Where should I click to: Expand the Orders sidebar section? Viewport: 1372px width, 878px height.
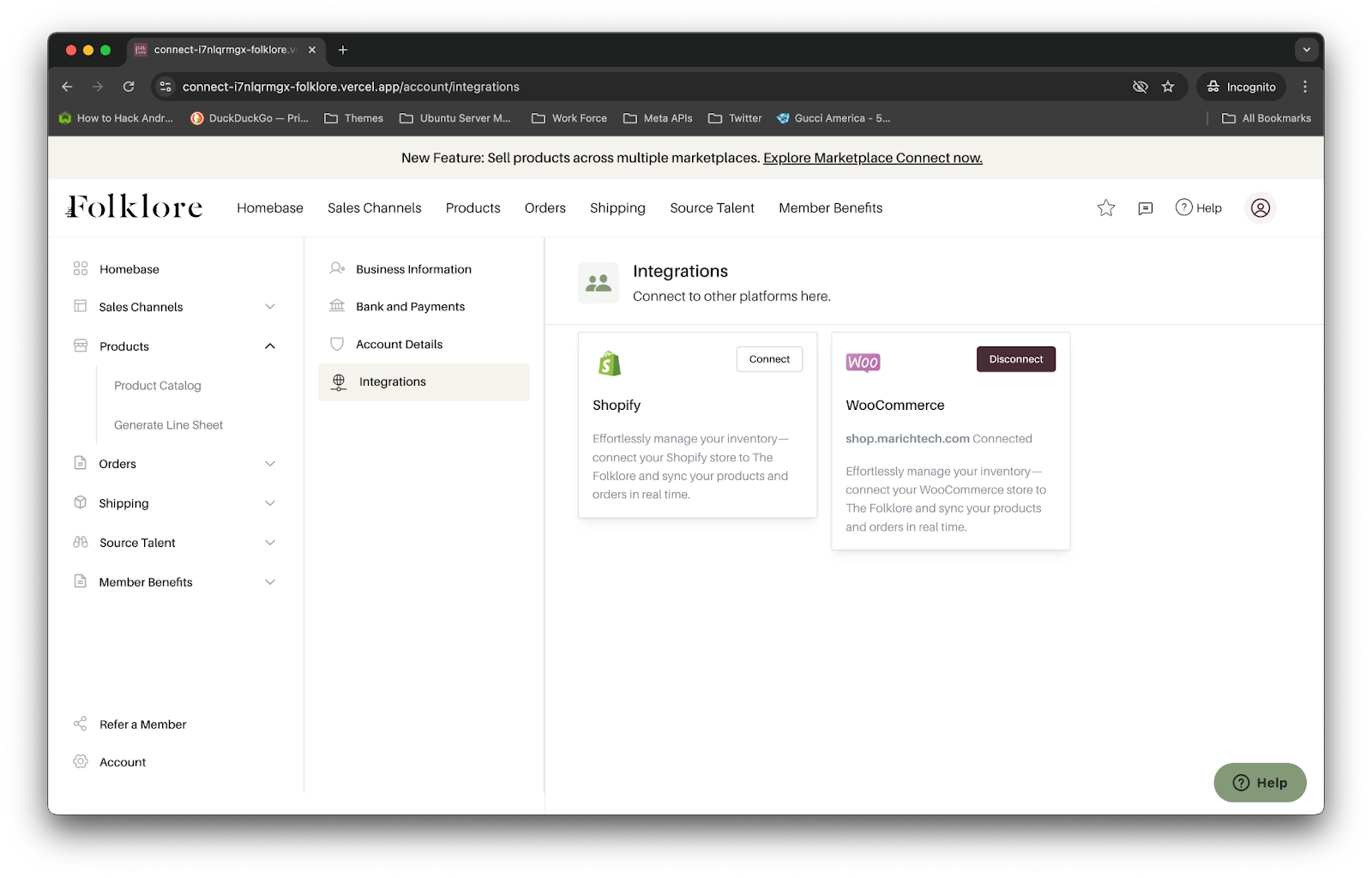[270, 464]
